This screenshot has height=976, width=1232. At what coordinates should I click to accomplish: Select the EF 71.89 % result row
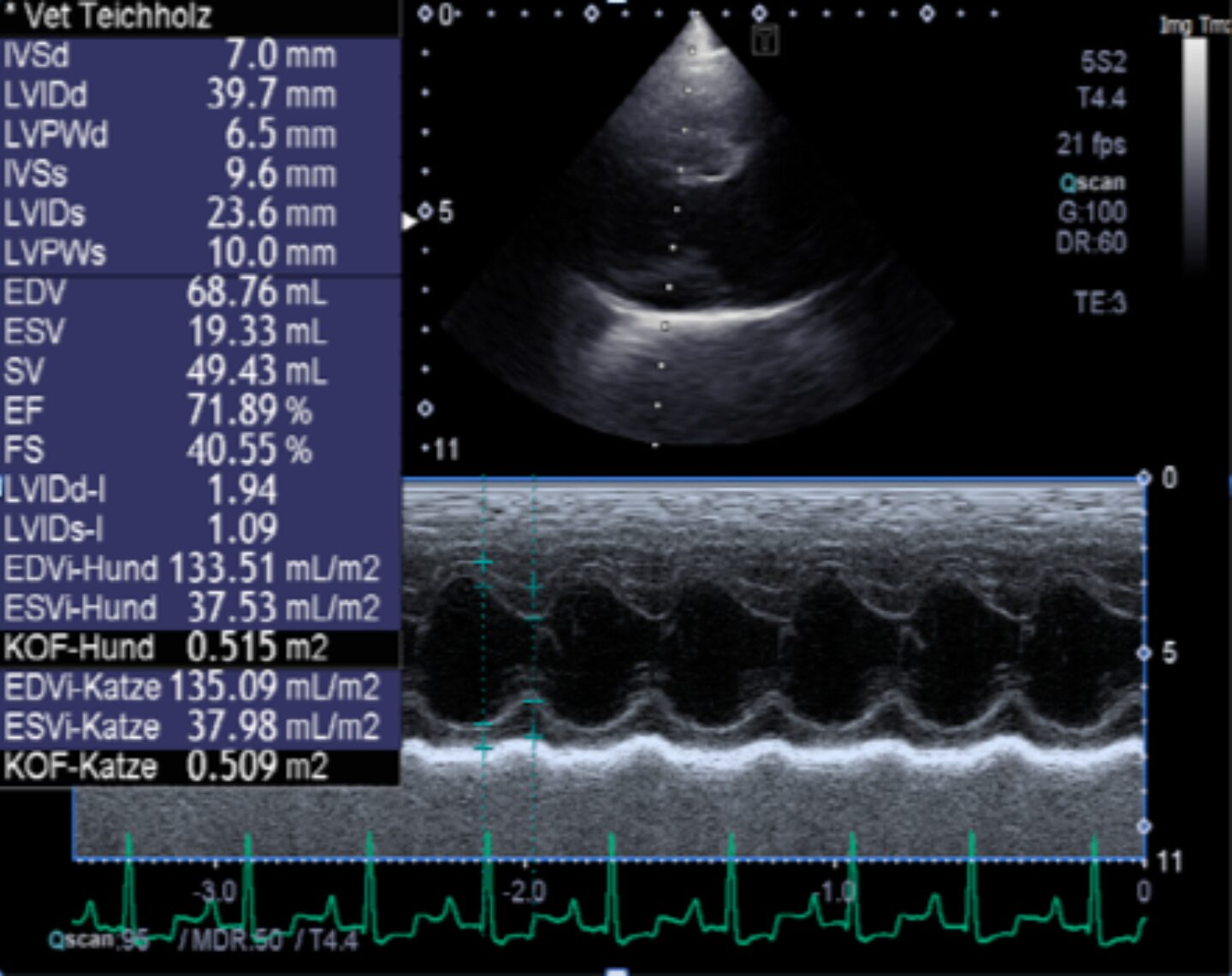tap(198, 411)
